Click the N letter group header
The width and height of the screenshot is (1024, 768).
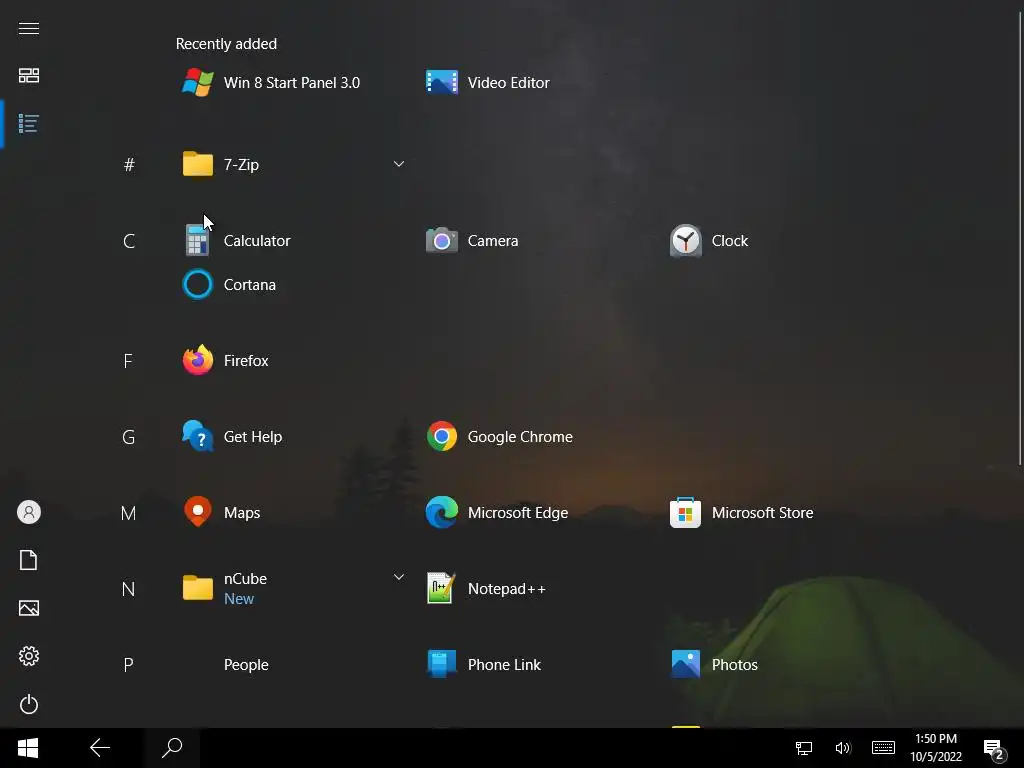[x=129, y=588]
